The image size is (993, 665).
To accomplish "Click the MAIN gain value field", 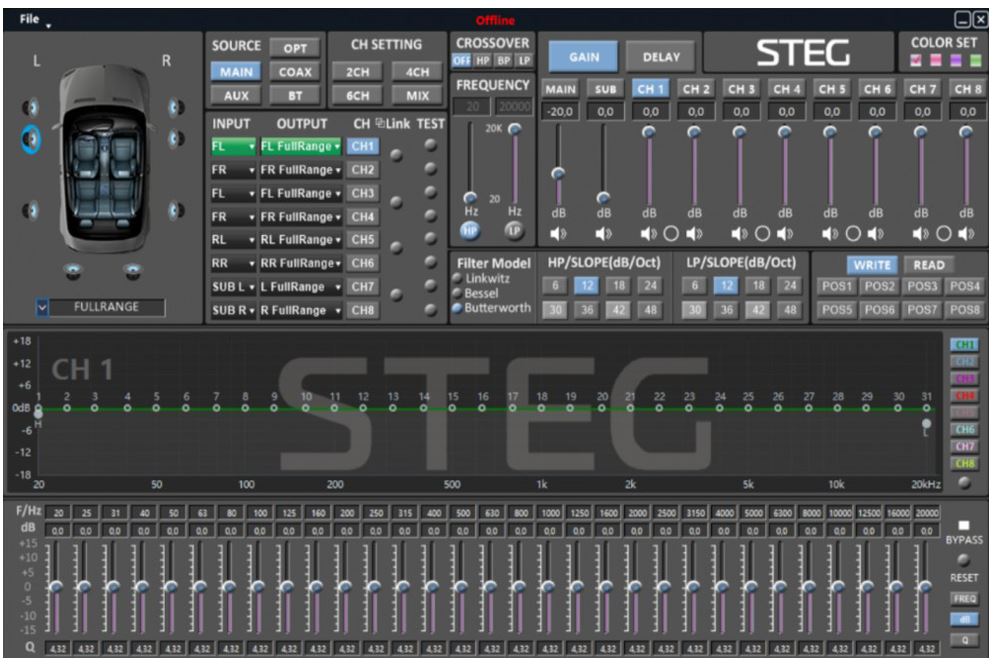I will coord(559,112).
